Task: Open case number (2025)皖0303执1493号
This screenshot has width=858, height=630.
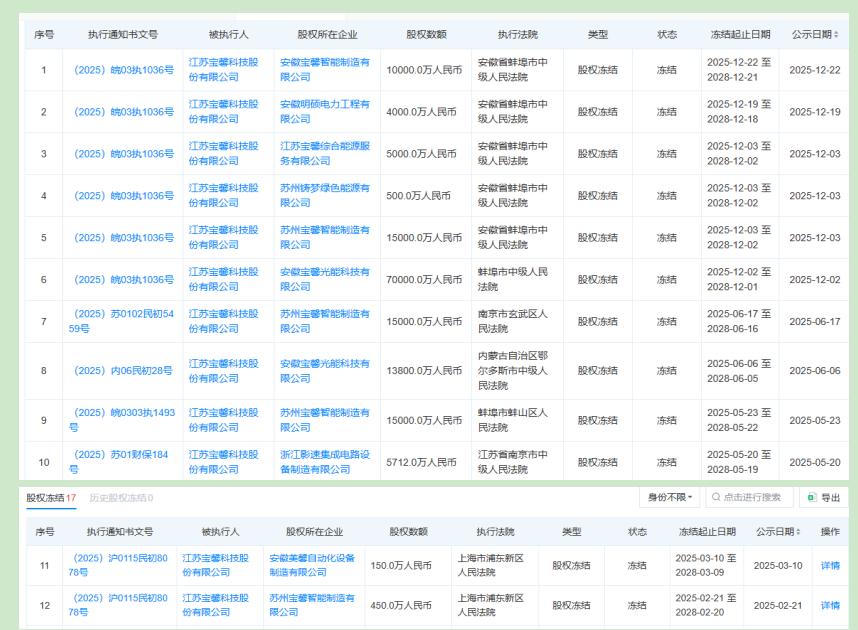Action: [x=121, y=419]
